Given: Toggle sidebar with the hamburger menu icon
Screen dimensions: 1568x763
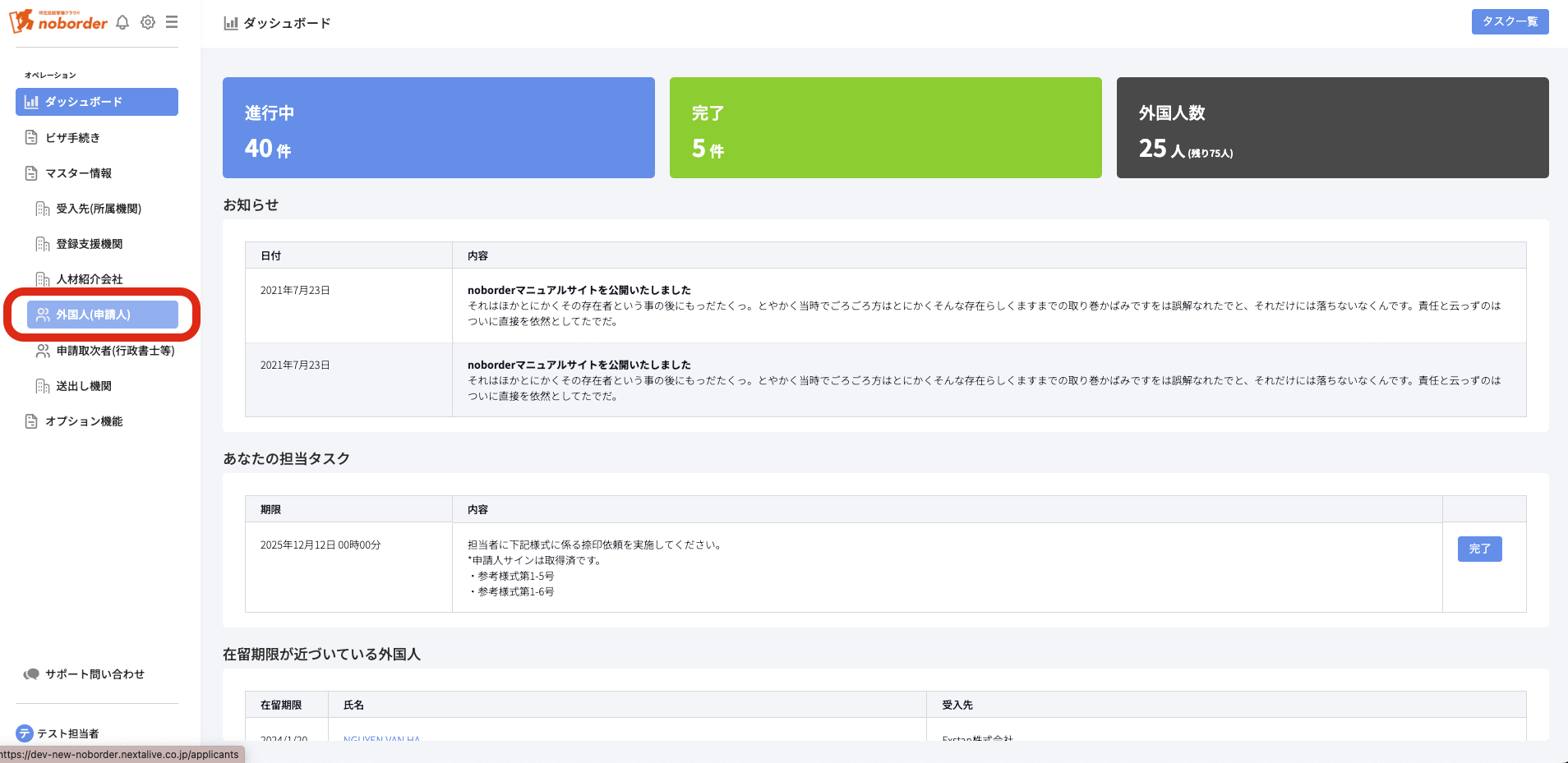Looking at the screenshot, I should (172, 23).
